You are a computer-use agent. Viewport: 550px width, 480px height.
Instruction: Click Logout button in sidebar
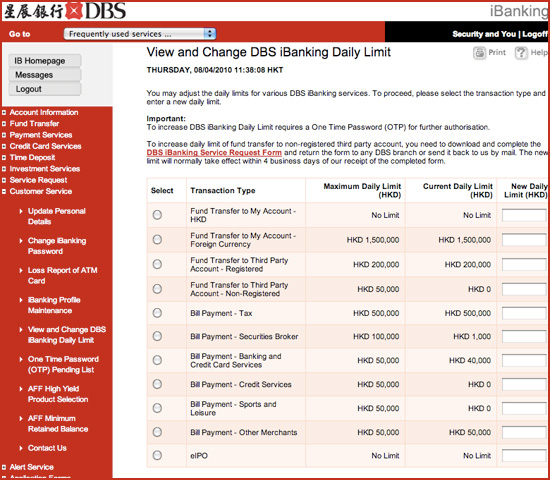click(45, 89)
